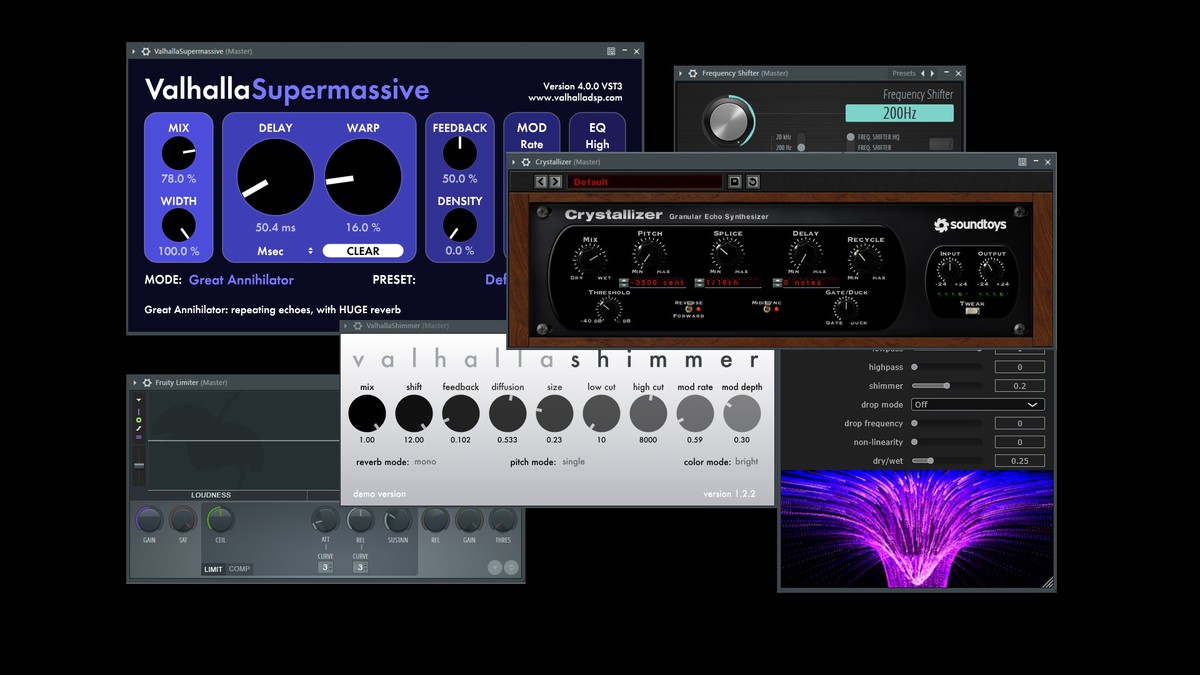Open Fruity Limiter gear settings icon
This screenshot has width=1200, height=675.
coord(147,383)
